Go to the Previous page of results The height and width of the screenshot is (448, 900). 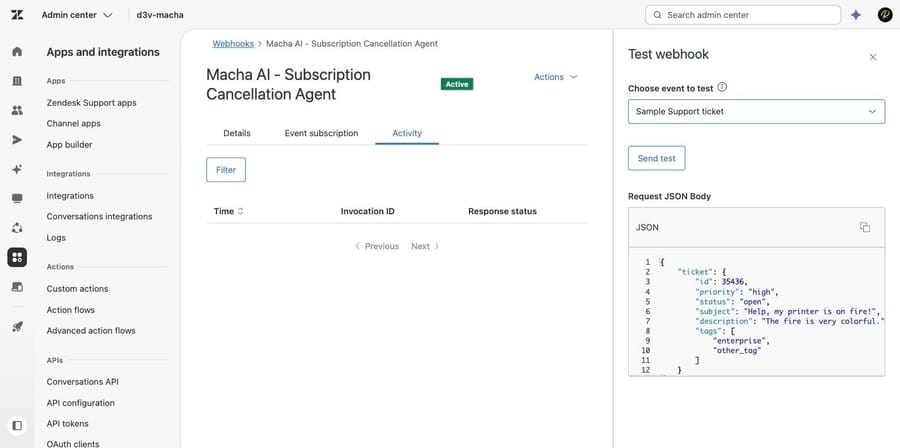377,246
